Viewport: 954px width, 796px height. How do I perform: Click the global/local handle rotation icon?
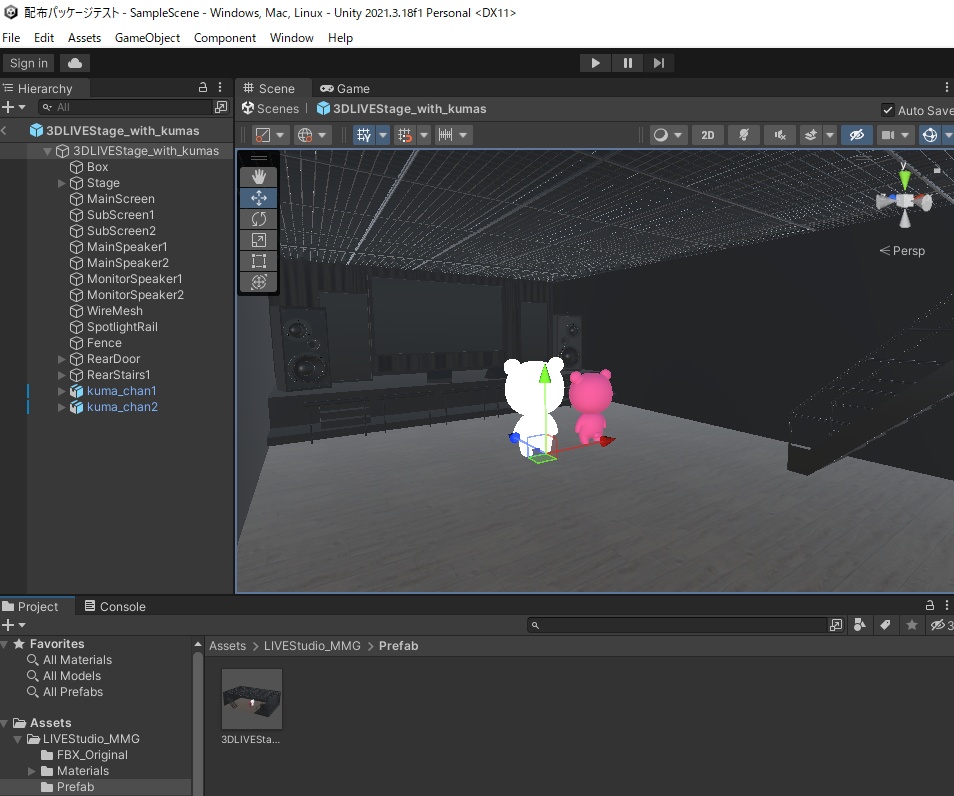point(305,135)
